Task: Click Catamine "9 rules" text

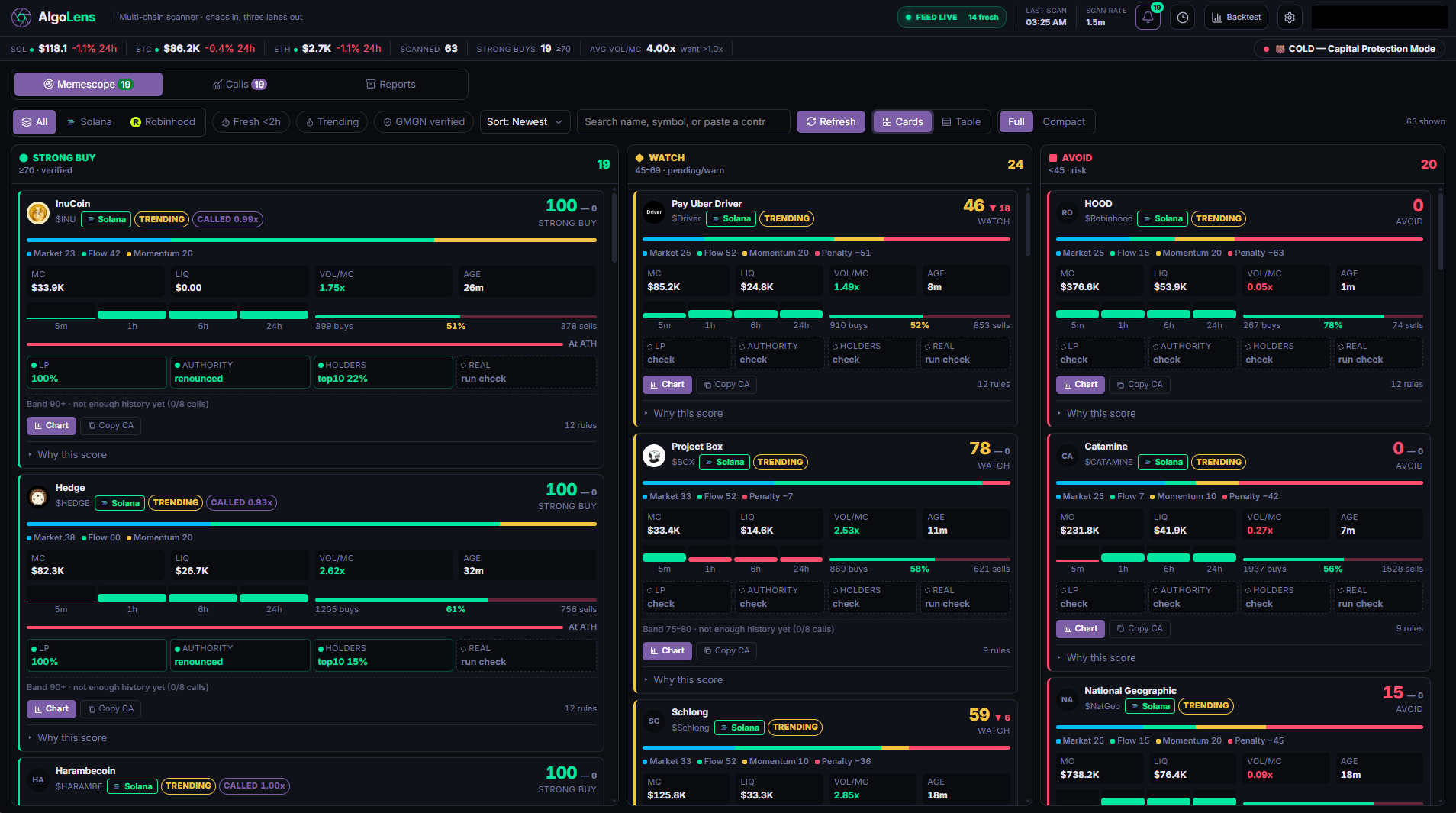Action: 1409,629
